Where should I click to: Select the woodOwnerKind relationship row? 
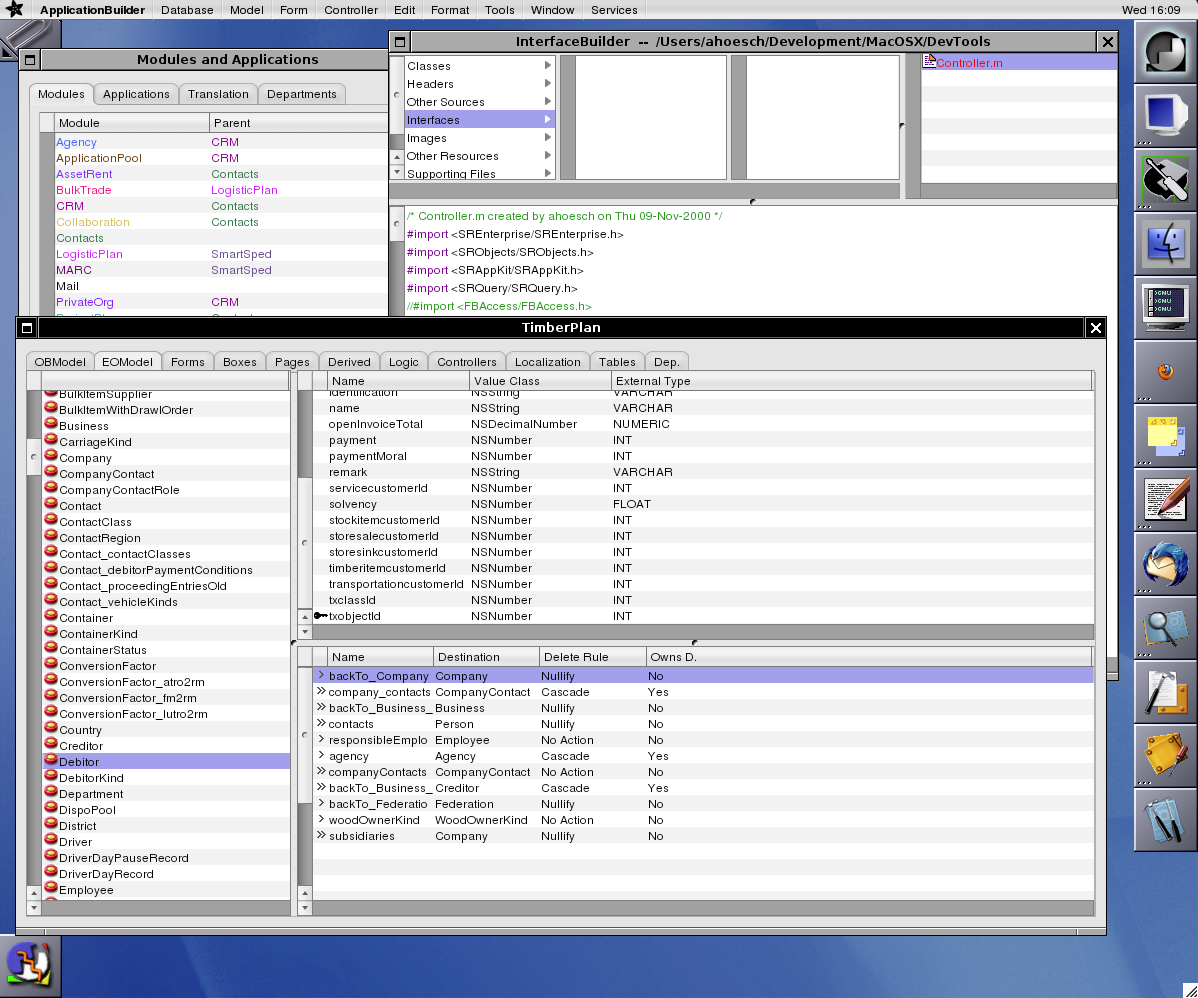pos(703,820)
